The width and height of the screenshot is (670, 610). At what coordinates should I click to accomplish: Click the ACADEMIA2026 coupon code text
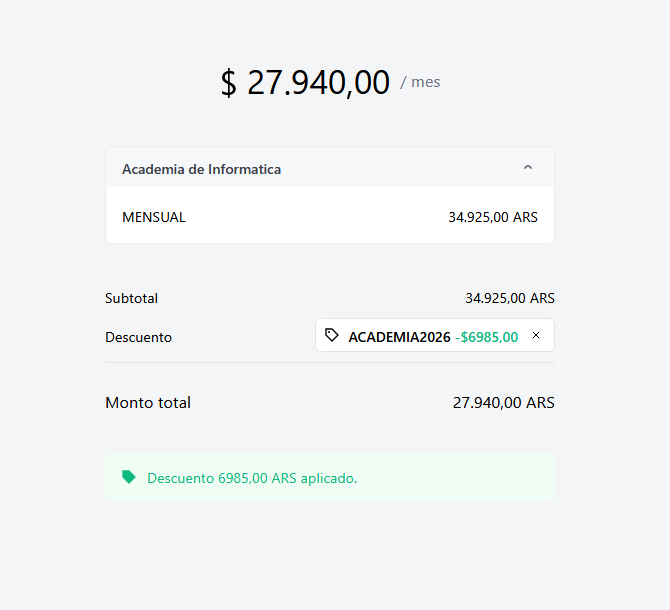(x=399, y=337)
